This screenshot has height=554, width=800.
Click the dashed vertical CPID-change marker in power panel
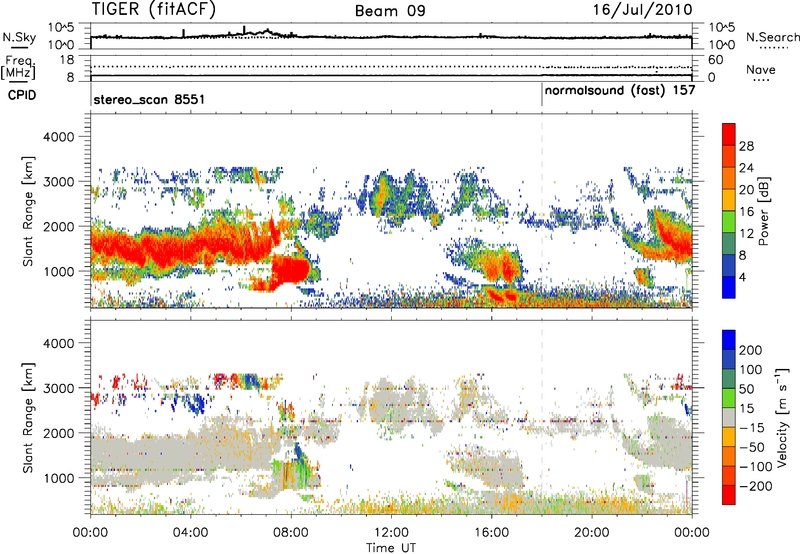pos(542,209)
